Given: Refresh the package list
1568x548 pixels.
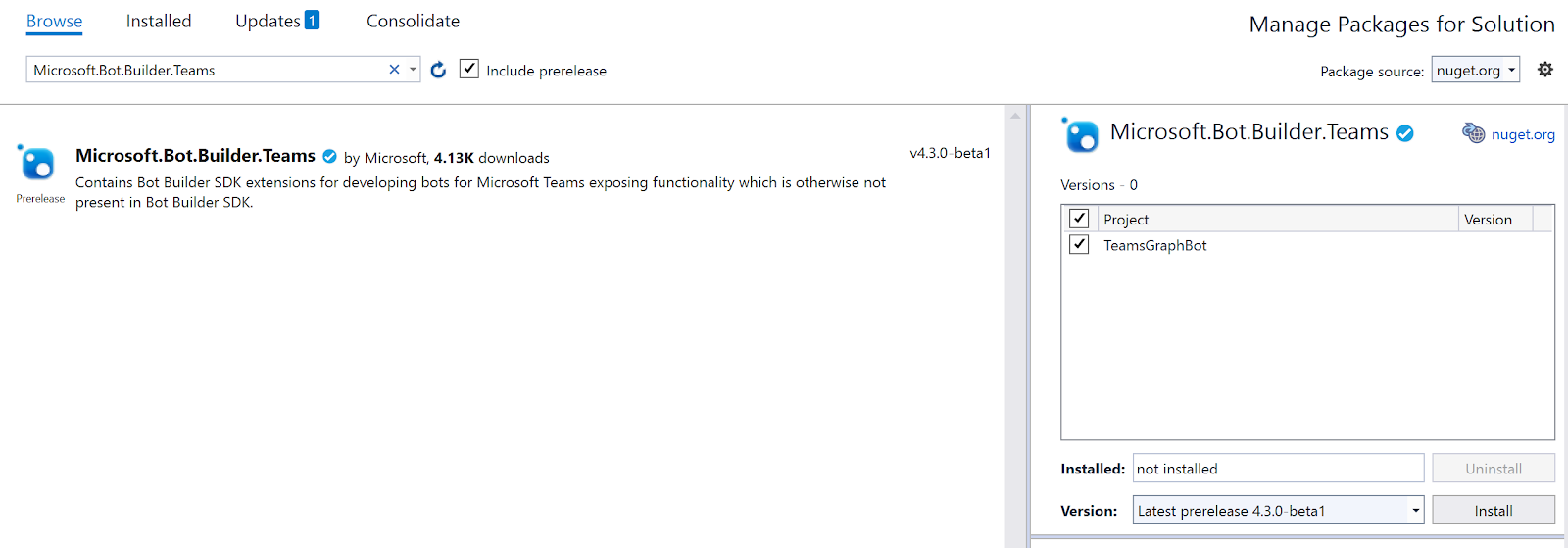Looking at the screenshot, I should 438,70.
